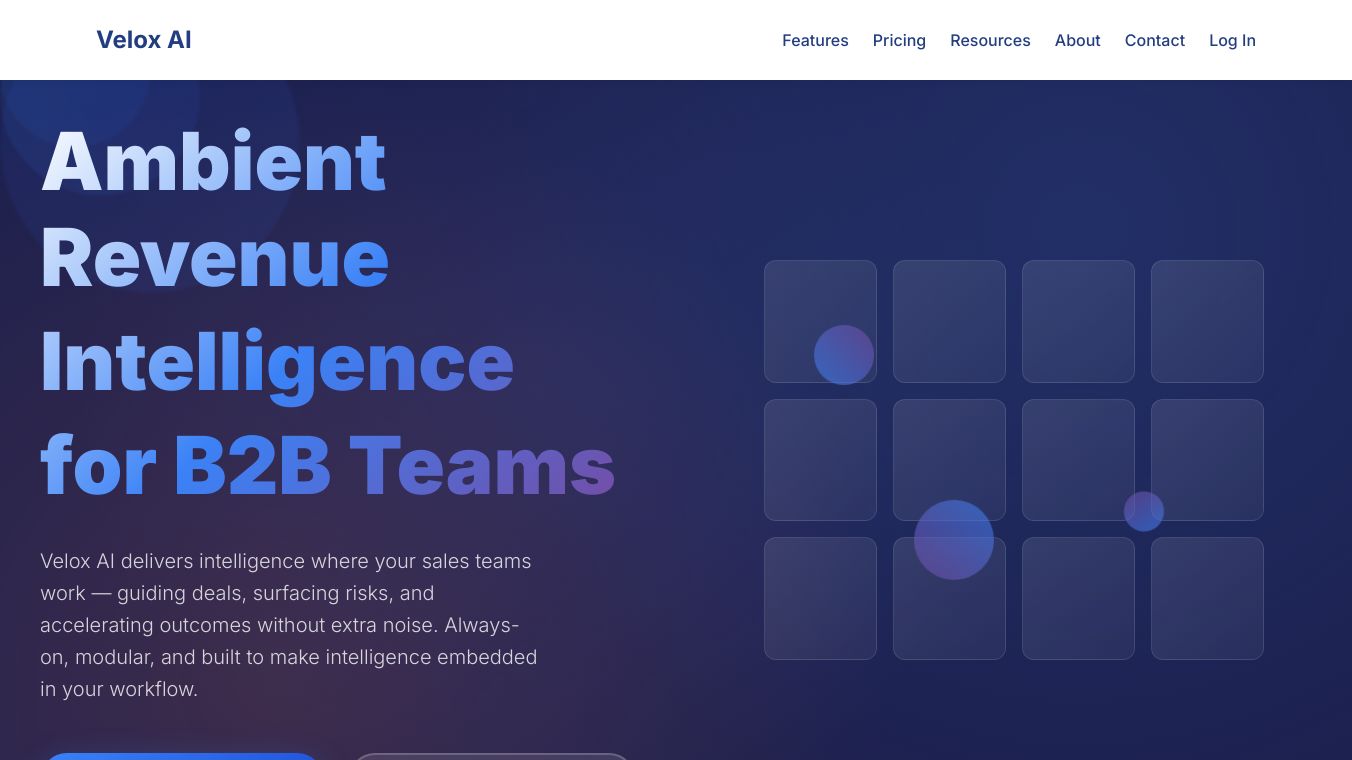
Task: Open the About page
Action: coord(1077,40)
